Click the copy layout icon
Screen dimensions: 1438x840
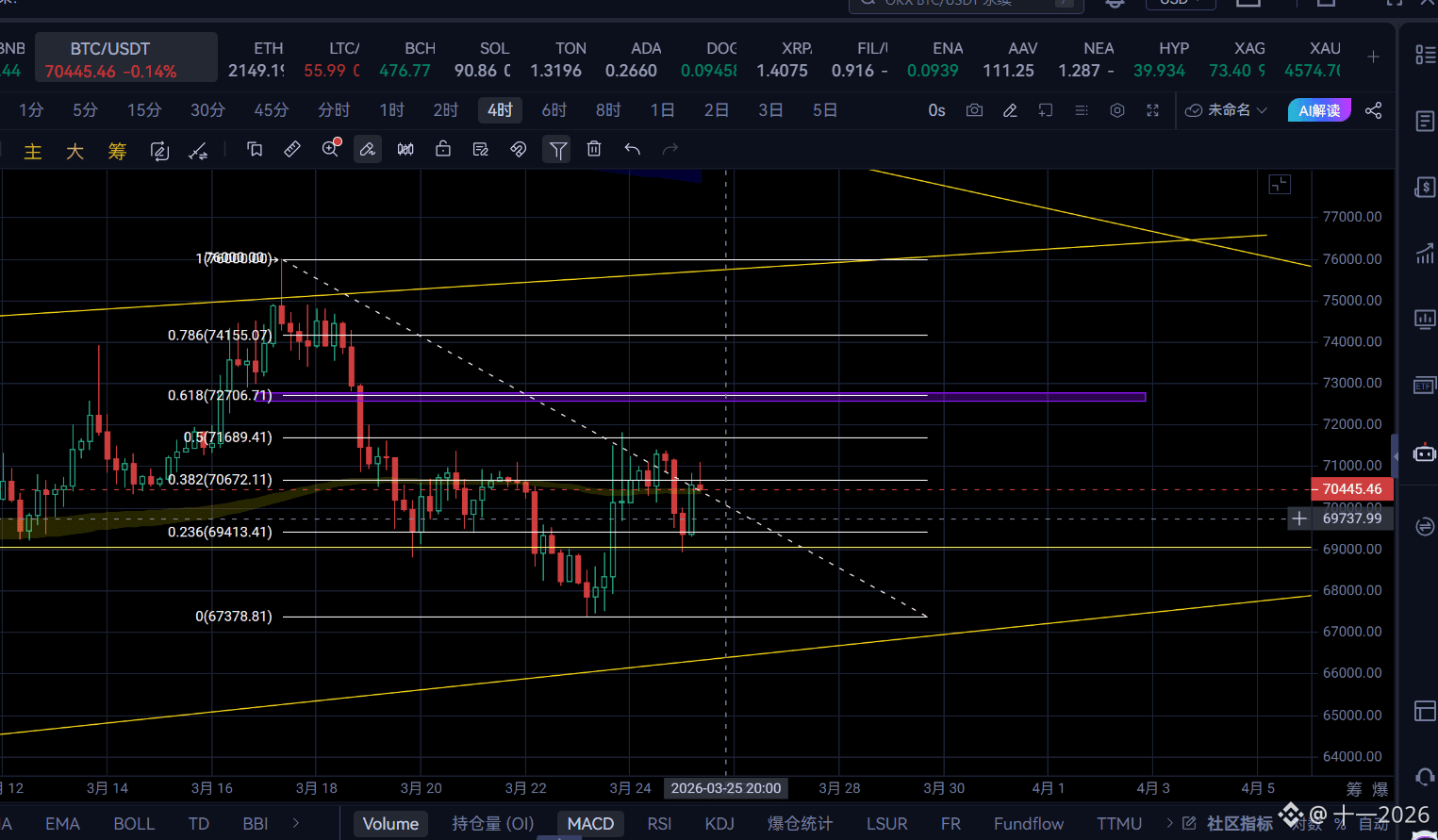point(255,149)
